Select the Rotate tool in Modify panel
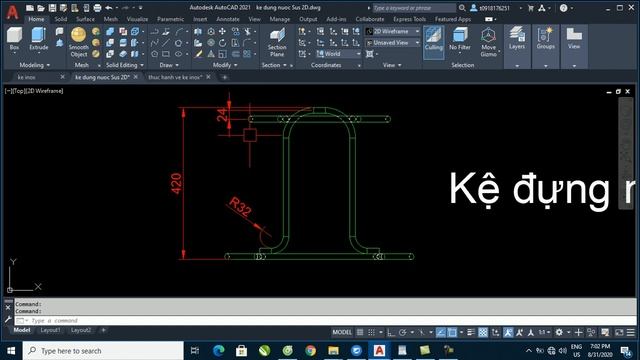This screenshot has height=360, width=640. pos(222,42)
